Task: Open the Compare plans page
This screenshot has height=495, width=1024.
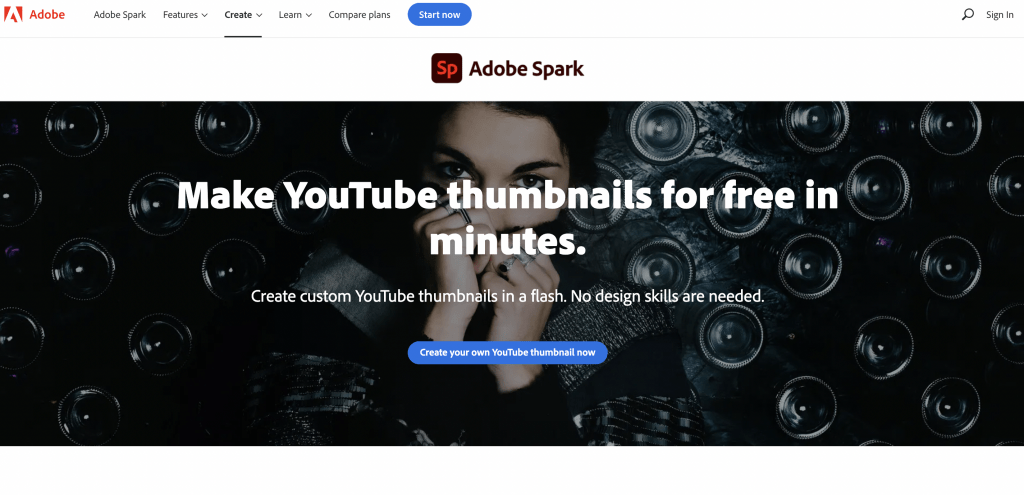Action: click(x=359, y=14)
